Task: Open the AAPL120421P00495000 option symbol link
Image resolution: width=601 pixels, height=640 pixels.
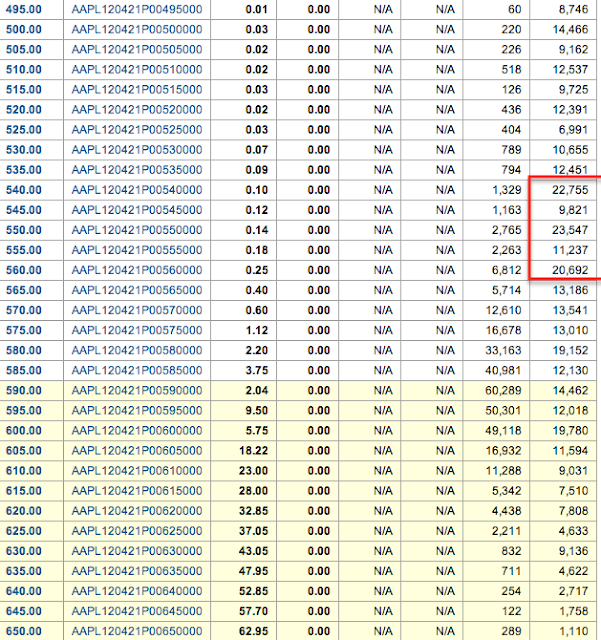Action: point(137,9)
